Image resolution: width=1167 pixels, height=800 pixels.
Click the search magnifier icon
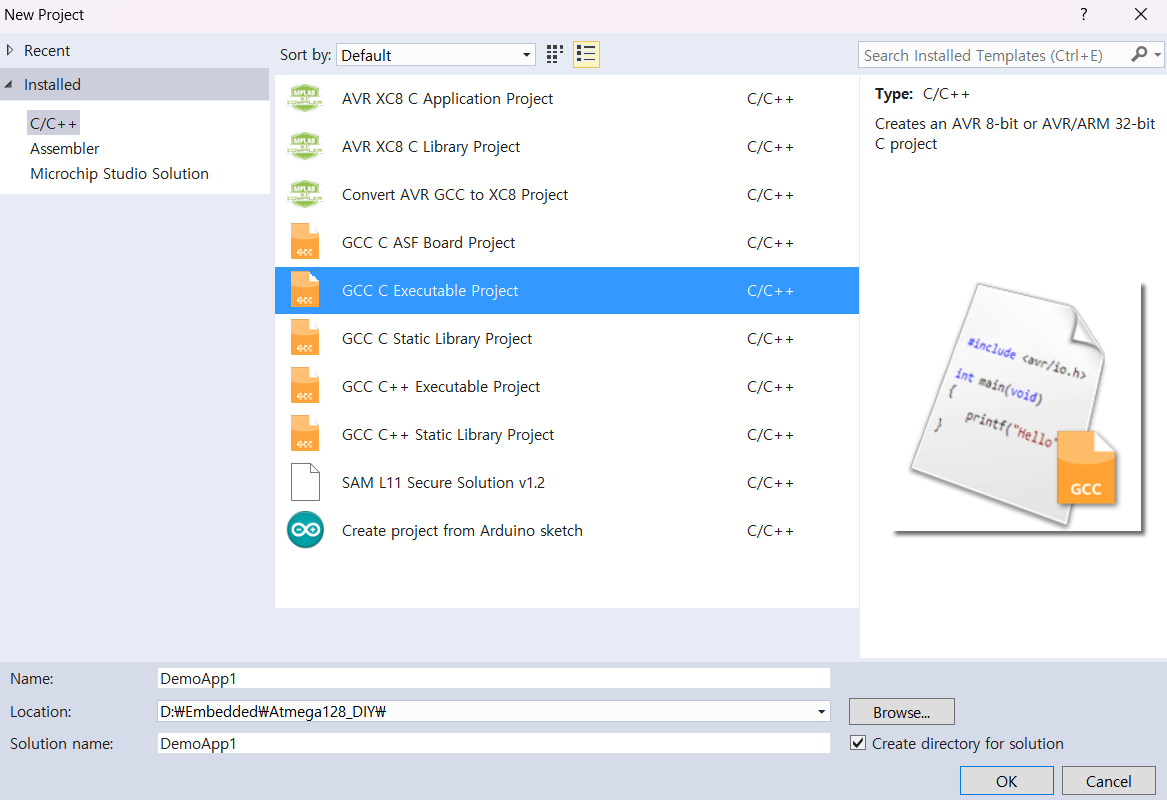click(x=1139, y=54)
